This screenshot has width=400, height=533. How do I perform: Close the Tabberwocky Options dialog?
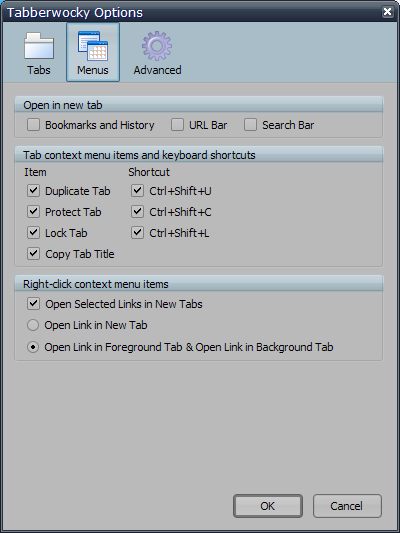pos(387,12)
